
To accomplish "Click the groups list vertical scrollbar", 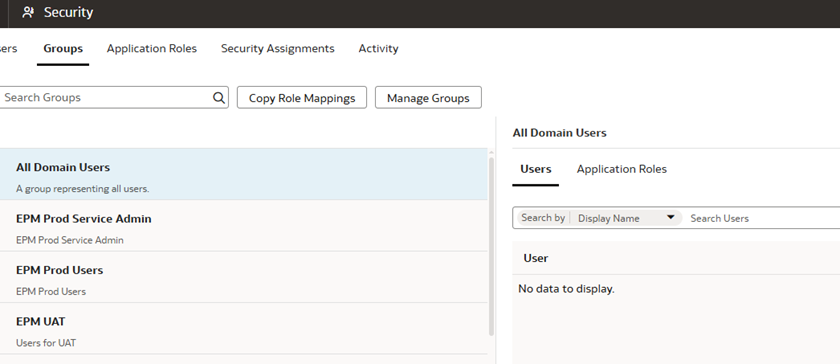I will coord(491,247).
